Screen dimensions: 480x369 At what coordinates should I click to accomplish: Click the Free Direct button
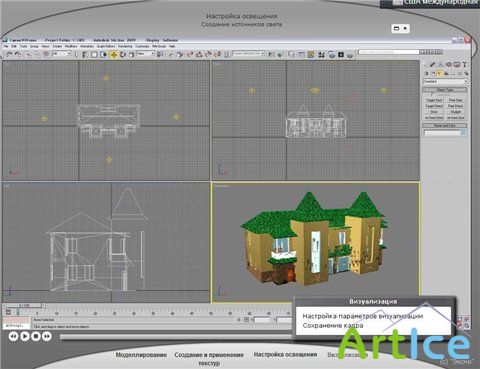click(x=455, y=106)
